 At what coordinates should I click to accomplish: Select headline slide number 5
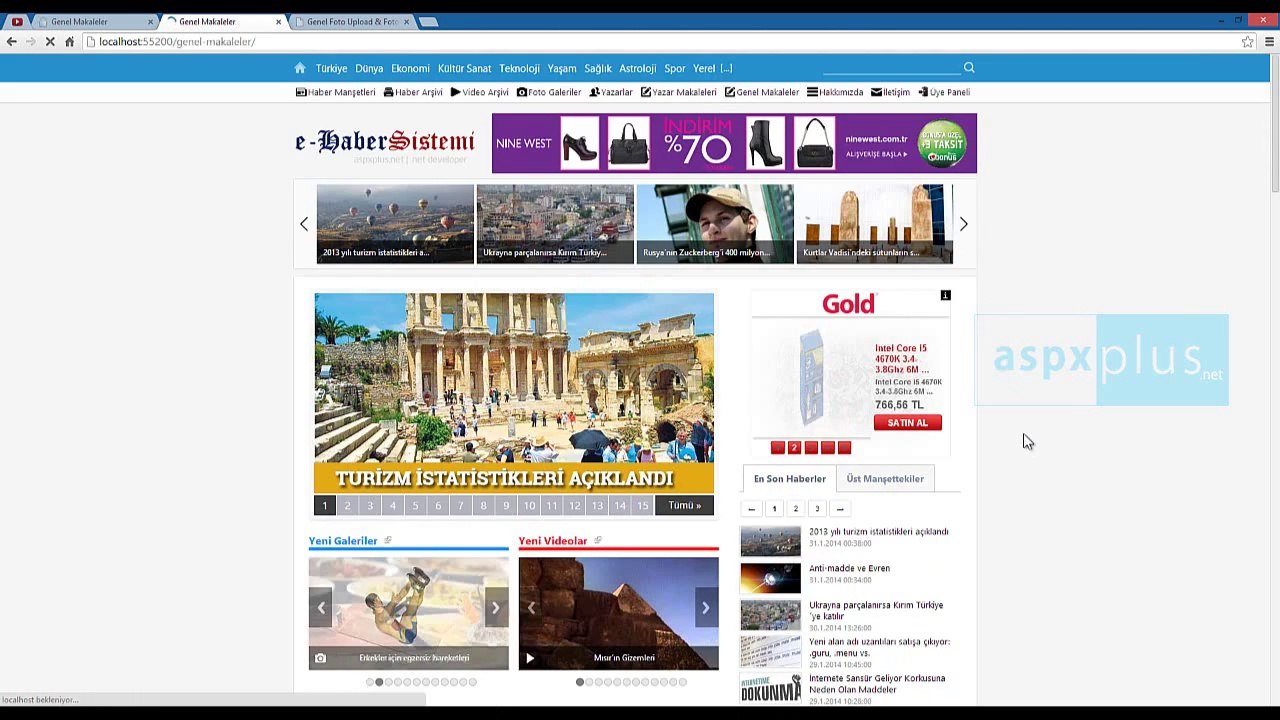pyautogui.click(x=415, y=506)
